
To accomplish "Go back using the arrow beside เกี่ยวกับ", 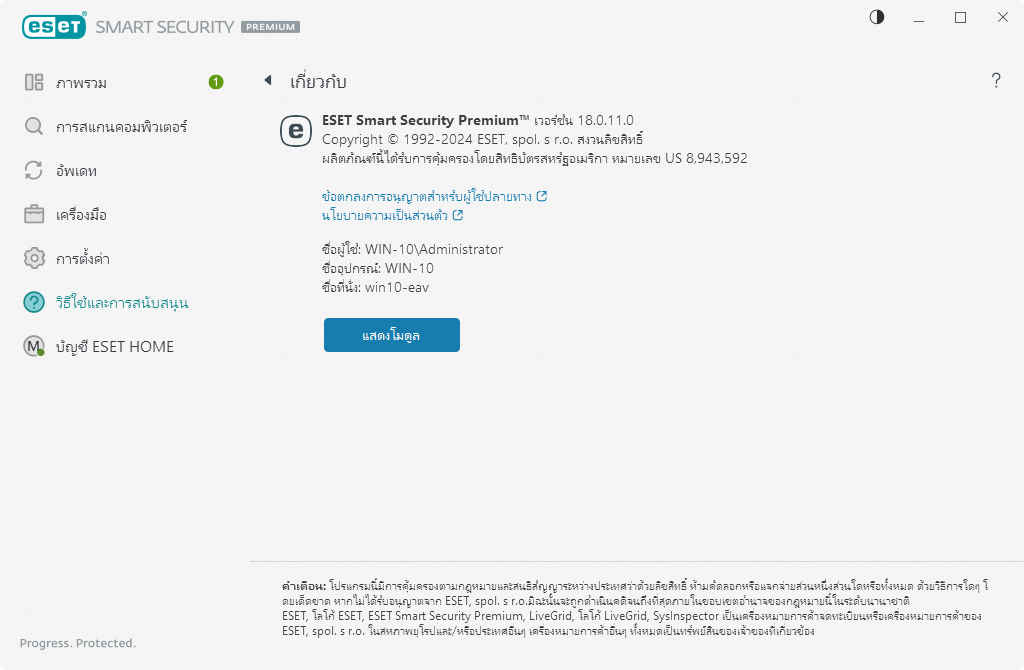I will tap(268, 81).
